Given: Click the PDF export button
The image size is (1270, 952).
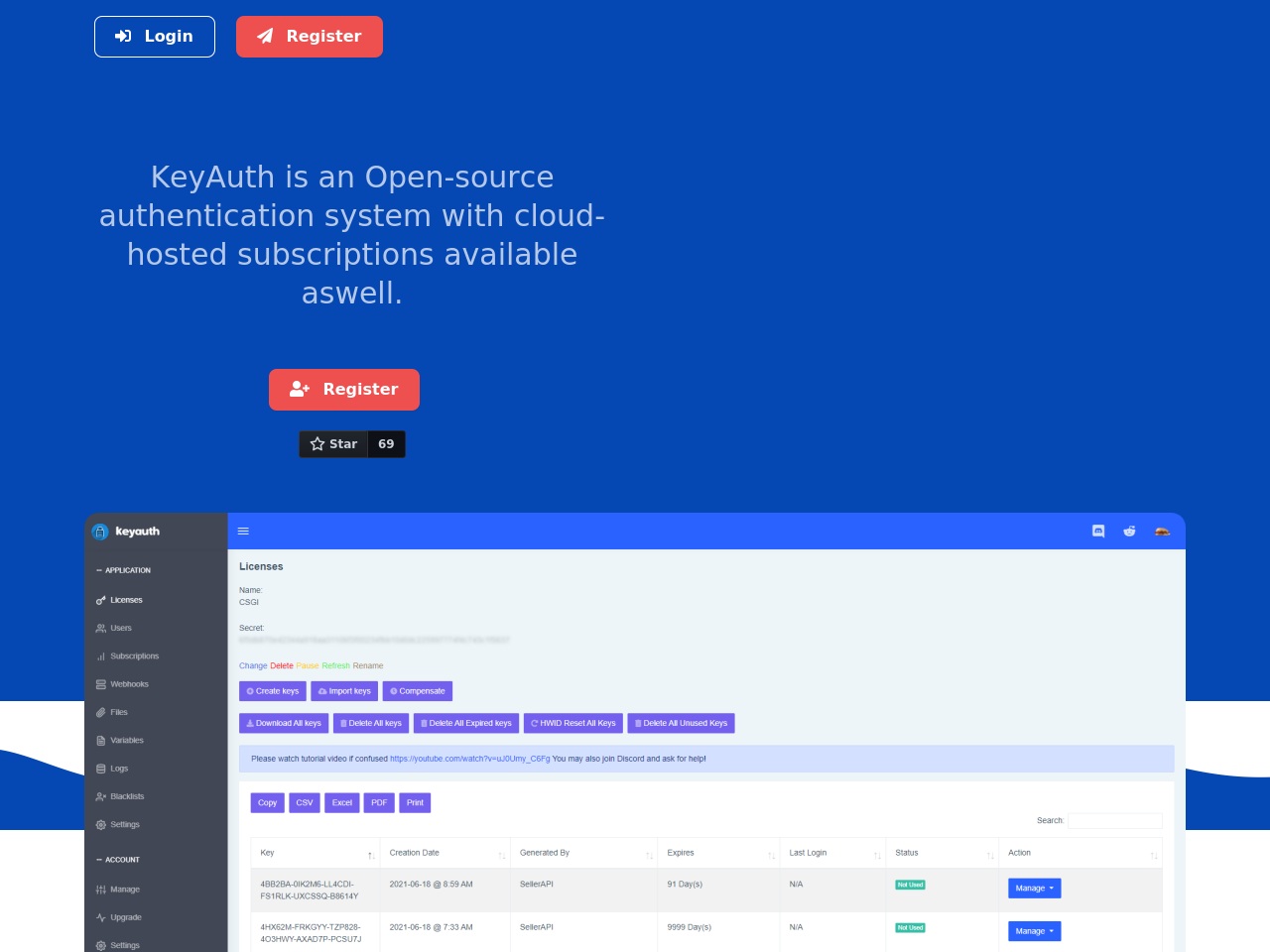Looking at the screenshot, I should tap(379, 803).
